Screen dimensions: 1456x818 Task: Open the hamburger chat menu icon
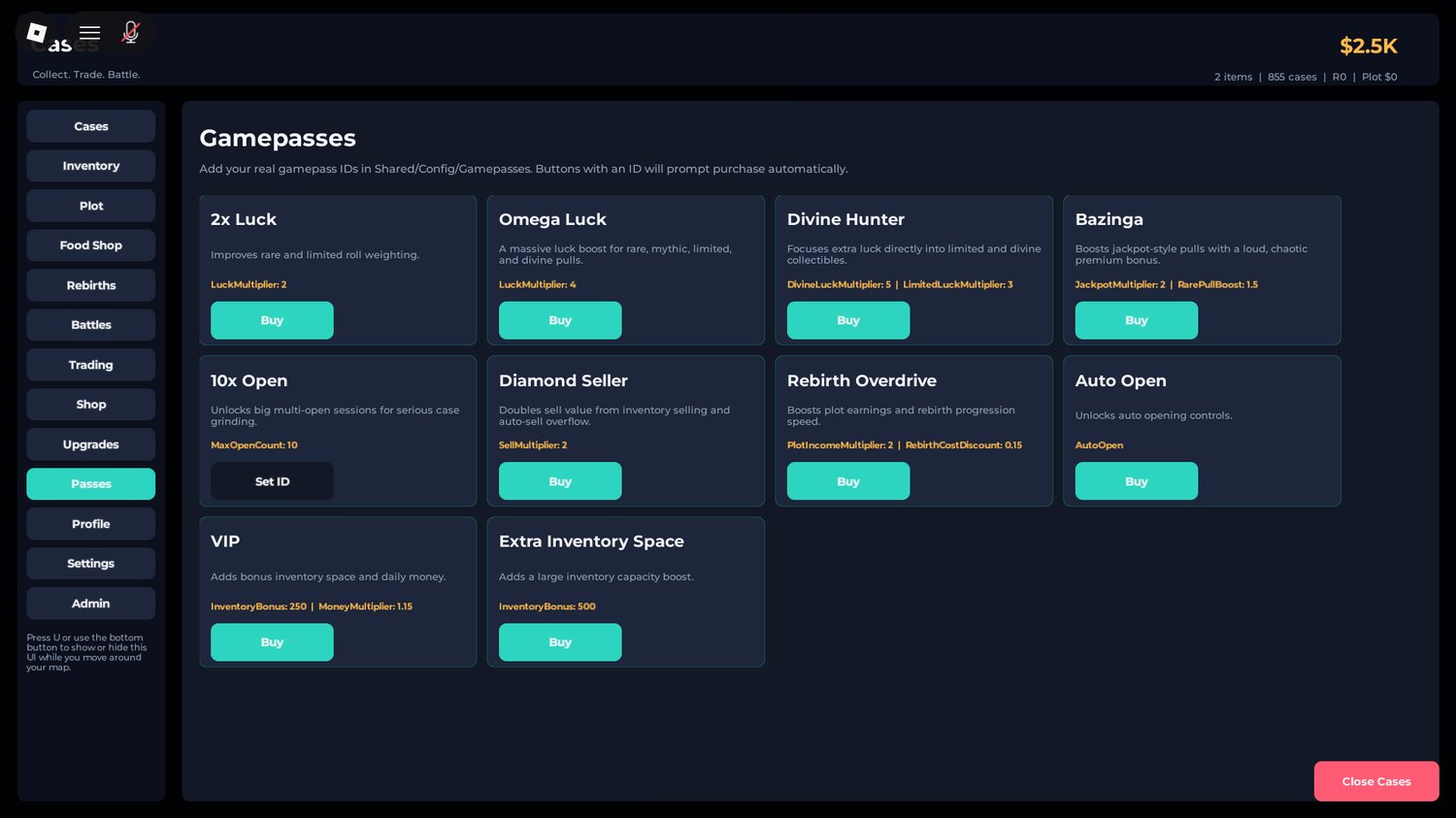(x=89, y=33)
